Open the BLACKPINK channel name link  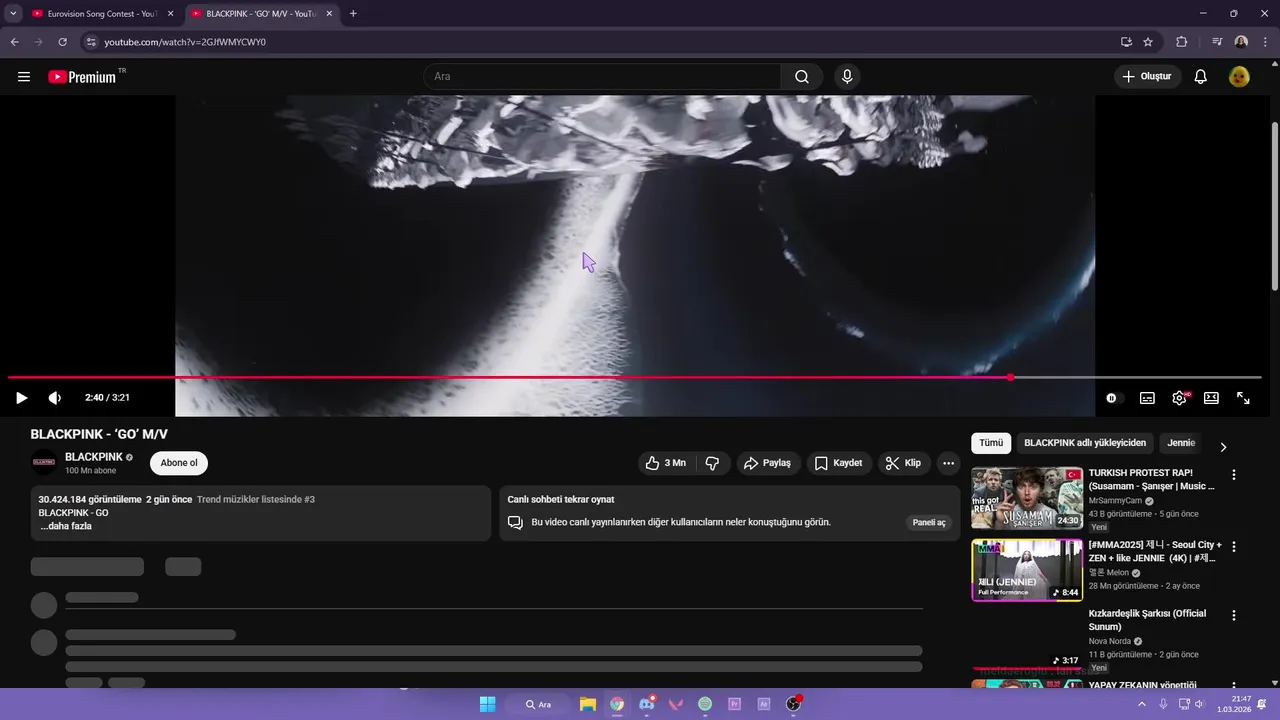point(94,457)
